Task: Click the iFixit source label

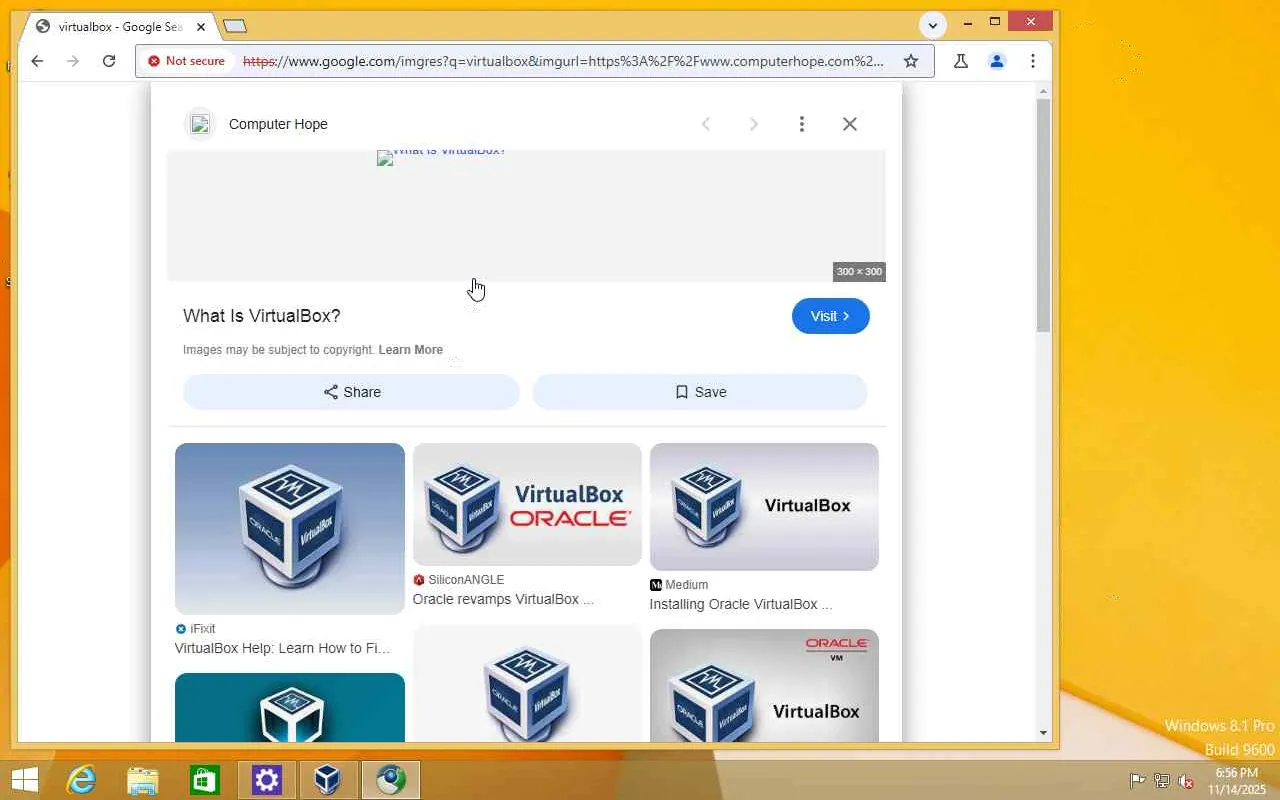Action: [203, 629]
